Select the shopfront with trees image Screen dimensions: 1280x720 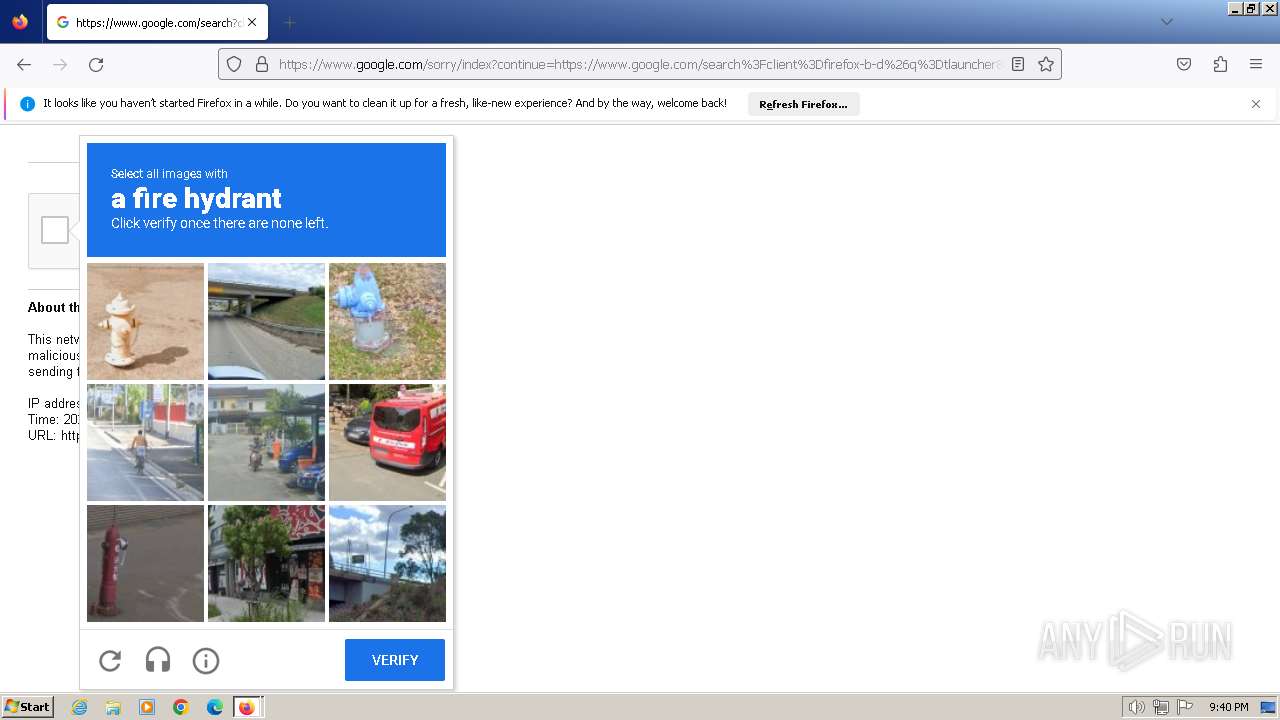266,563
